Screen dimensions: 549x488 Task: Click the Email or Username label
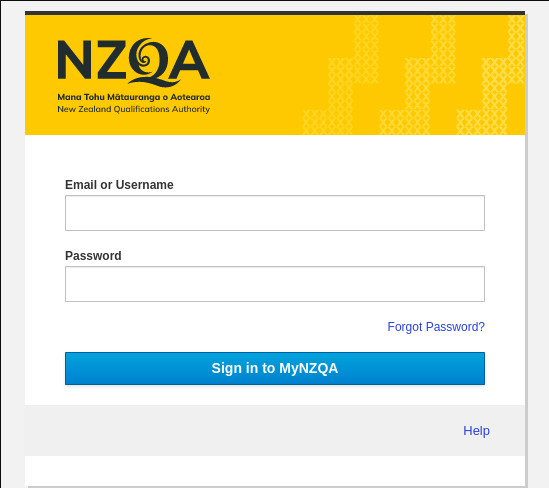[119, 185]
